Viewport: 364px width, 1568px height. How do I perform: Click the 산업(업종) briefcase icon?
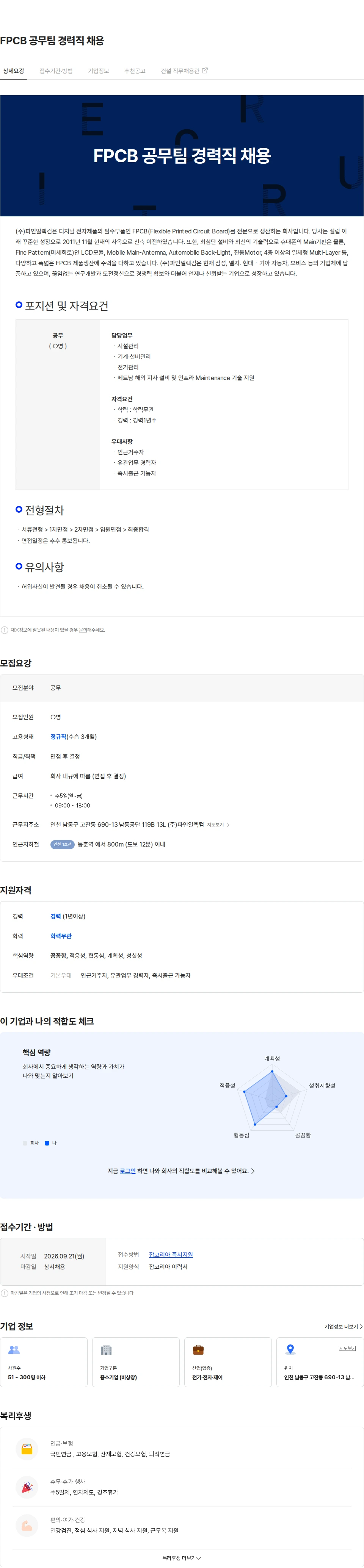tap(198, 1349)
